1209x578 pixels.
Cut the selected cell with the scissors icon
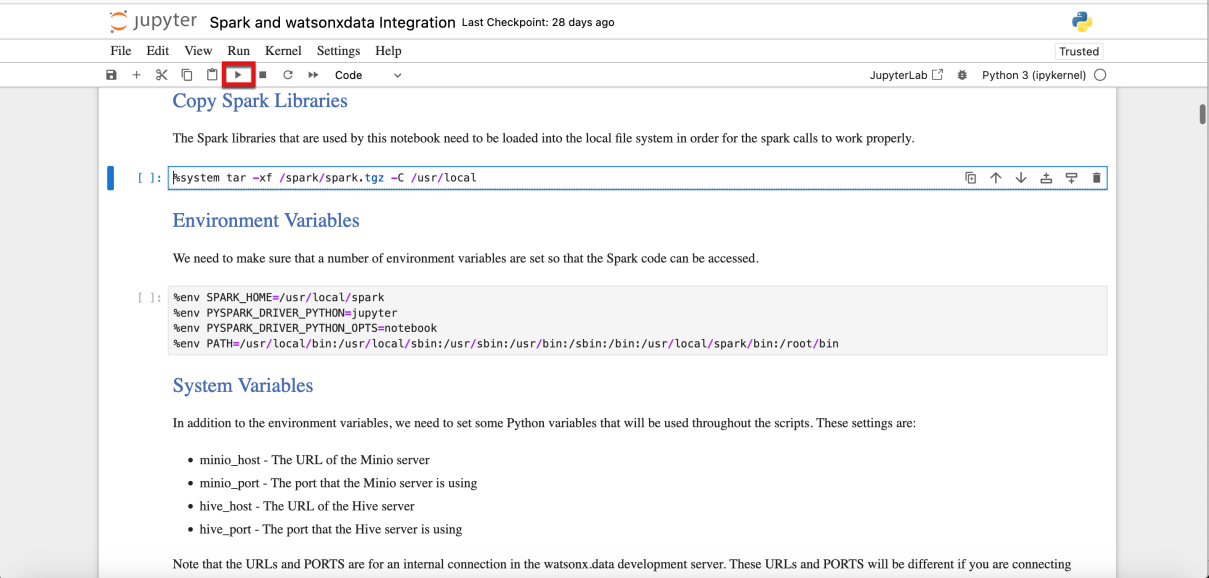point(161,75)
